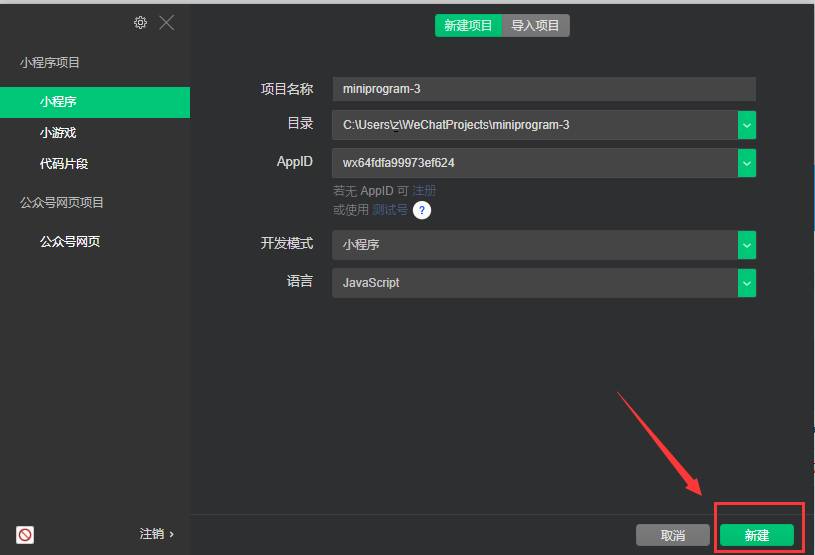815x555 pixels.
Task: Expand the AppID dropdown arrow
Action: pos(747,163)
